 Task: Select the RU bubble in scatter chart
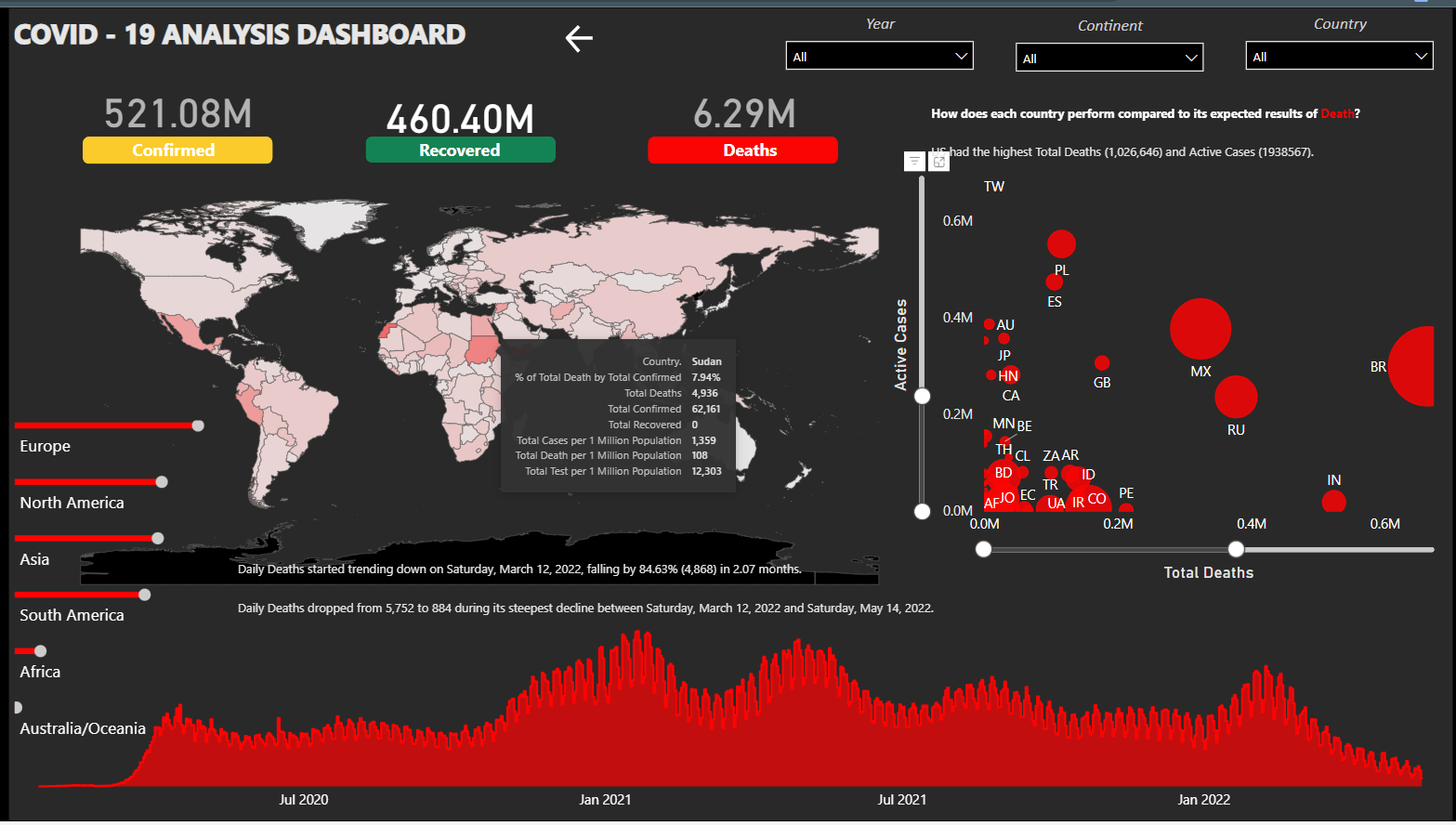(1236, 397)
